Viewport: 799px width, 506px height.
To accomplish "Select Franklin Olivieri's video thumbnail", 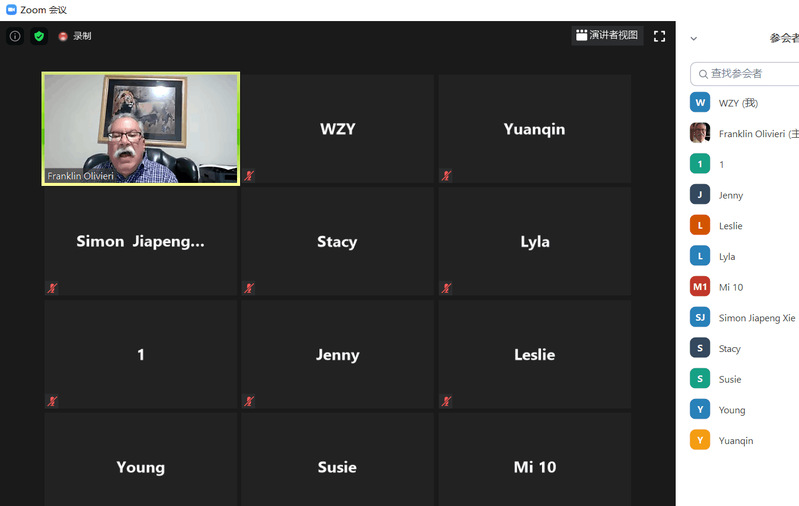I will pyautogui.click(x=140, y=129).
